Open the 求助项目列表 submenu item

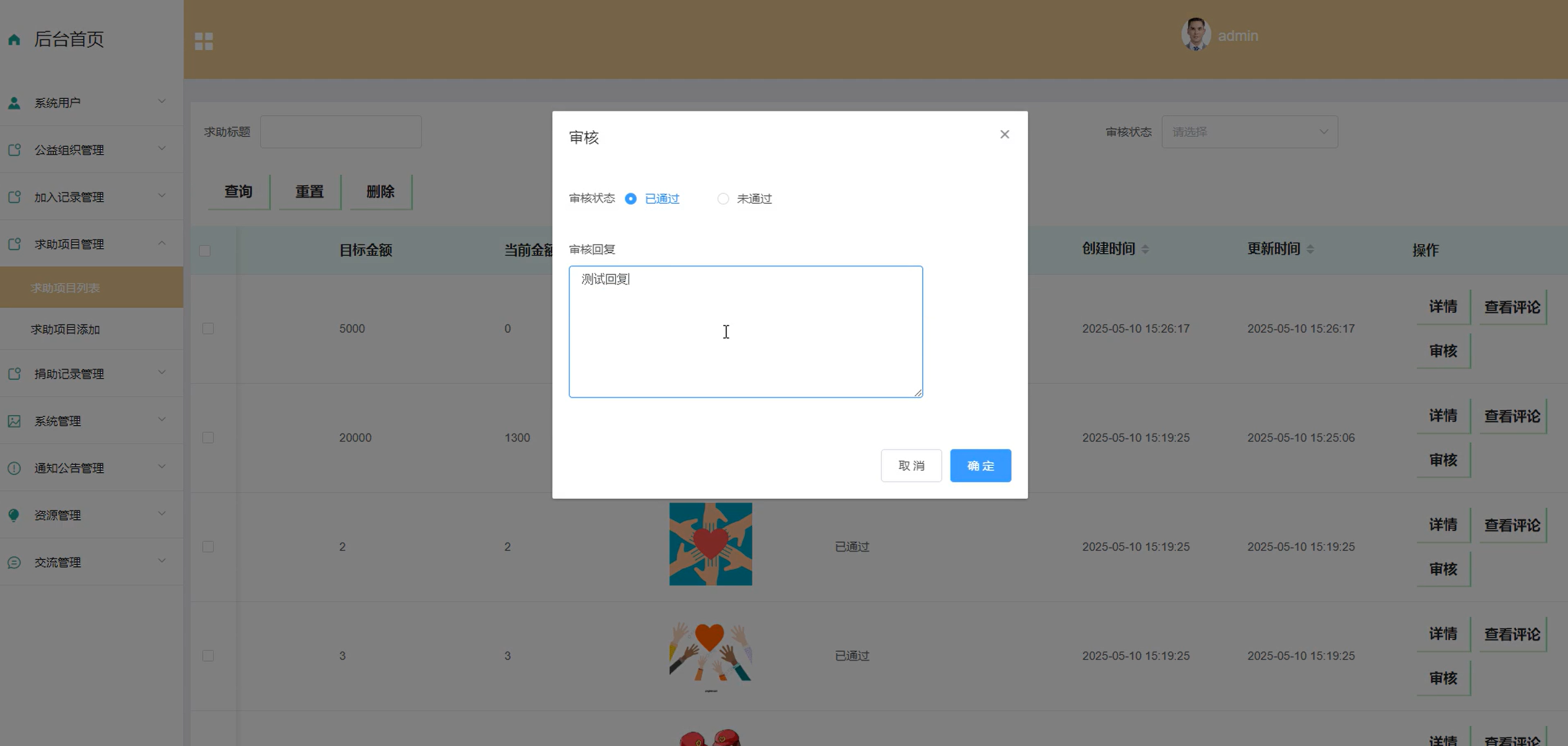(66, 288)
